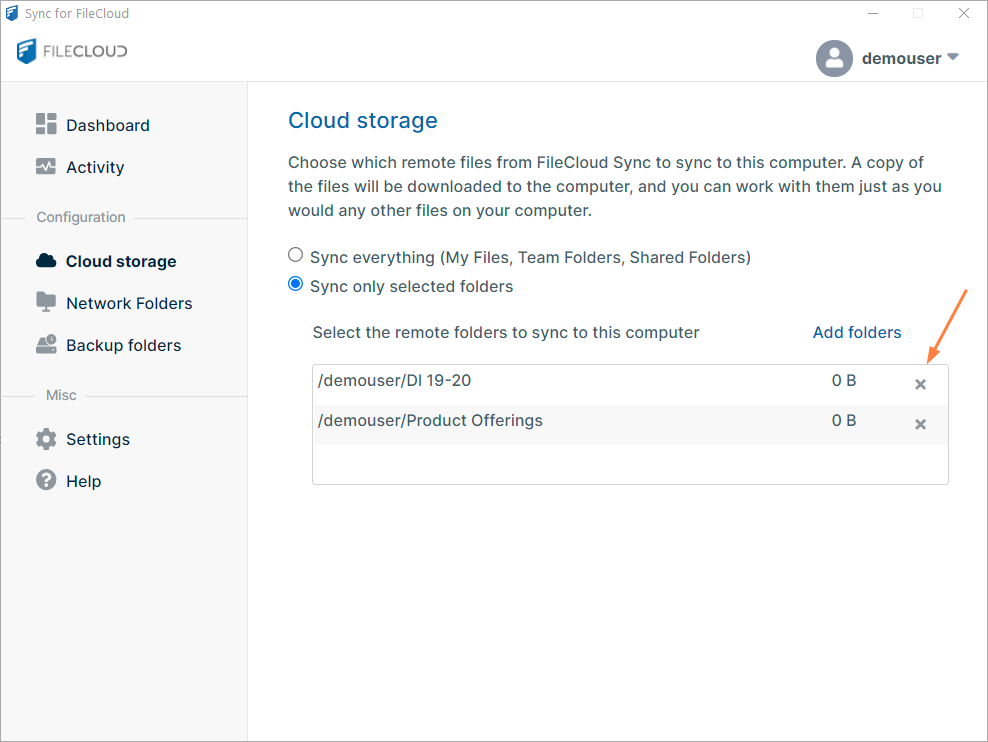Image resolution: width=988 pixels, height=742 pixels.
Task: Click the Add folders link
Action: click(x=857, y=331)
